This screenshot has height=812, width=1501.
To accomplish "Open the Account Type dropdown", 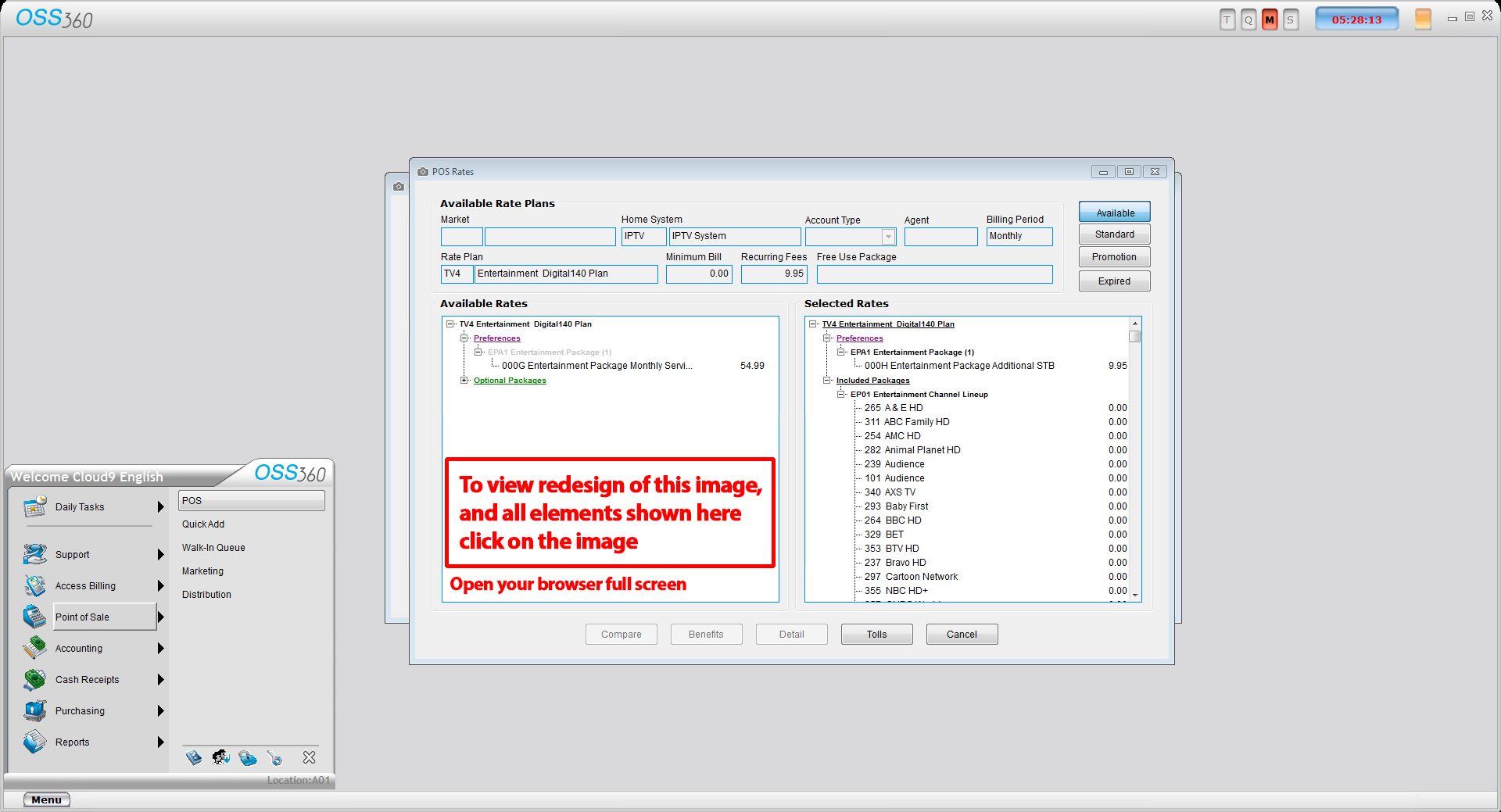I will [x=888, y=237].
